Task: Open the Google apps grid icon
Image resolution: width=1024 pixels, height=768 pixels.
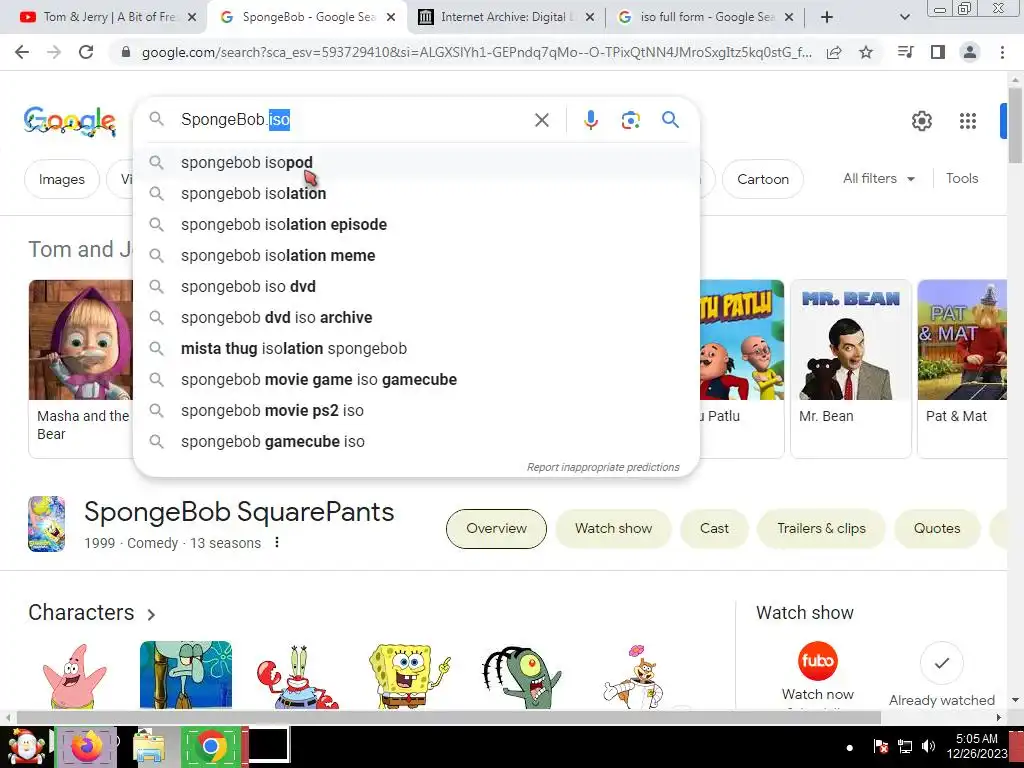Action: point(968,121)
